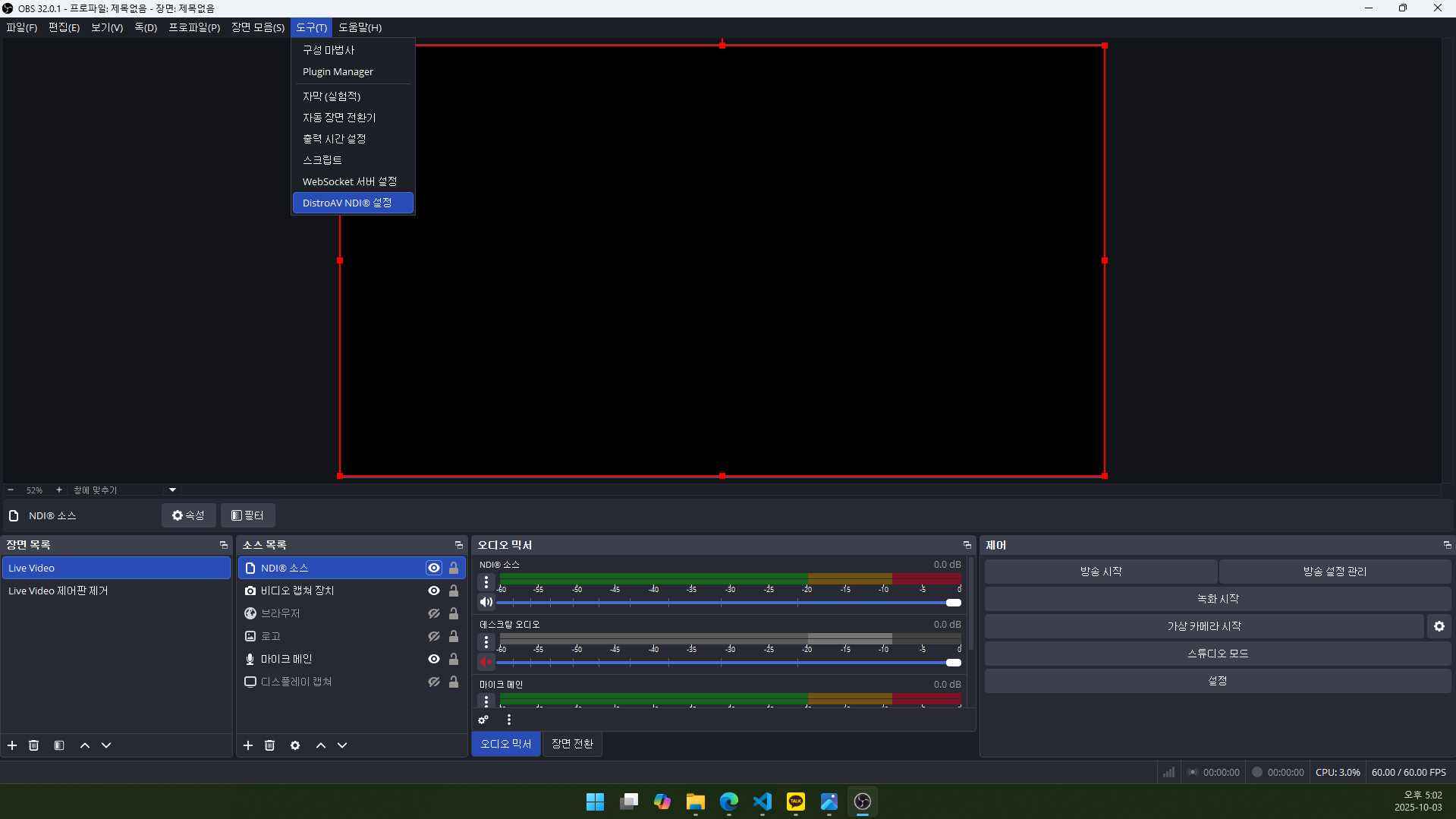Show the 브라우저 source
This screenshot has height=819, width=1456.
click(x=434, y=613)
